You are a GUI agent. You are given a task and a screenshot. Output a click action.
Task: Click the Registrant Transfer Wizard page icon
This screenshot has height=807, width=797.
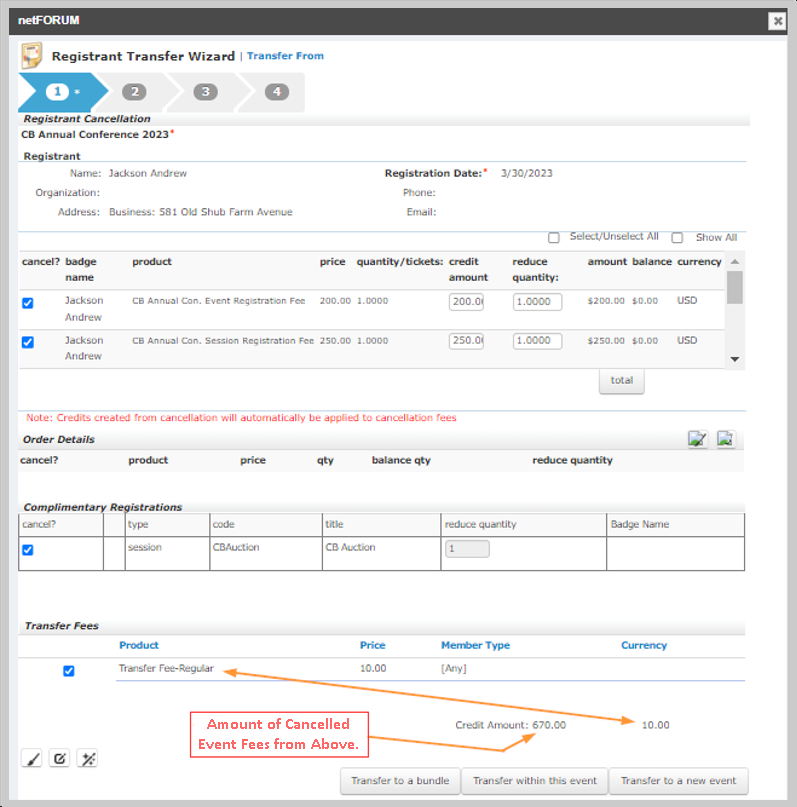coord(31,56)
